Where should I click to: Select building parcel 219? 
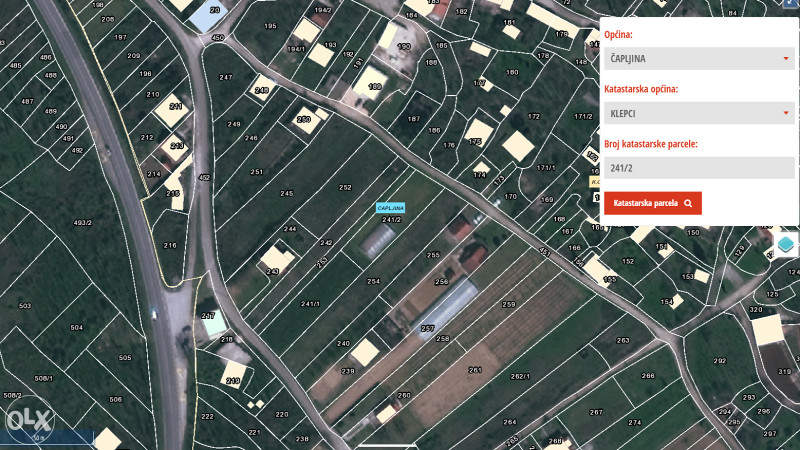tap(233, 381)
